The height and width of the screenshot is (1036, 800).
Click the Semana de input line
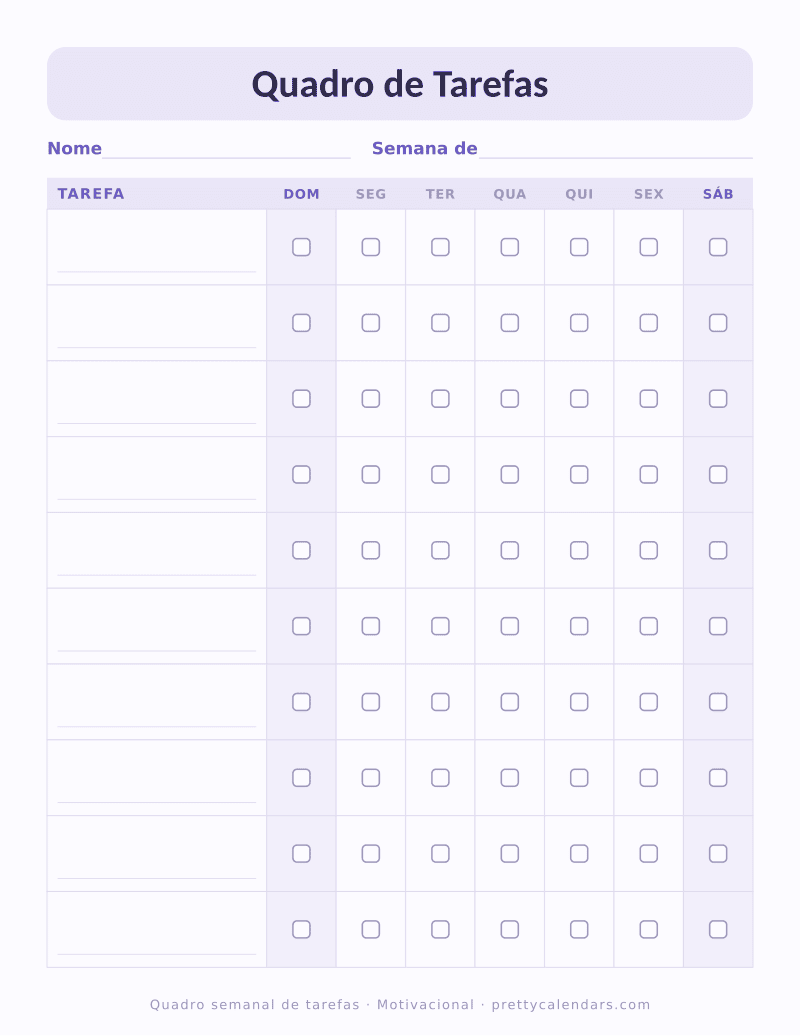(x=616, y=157)
